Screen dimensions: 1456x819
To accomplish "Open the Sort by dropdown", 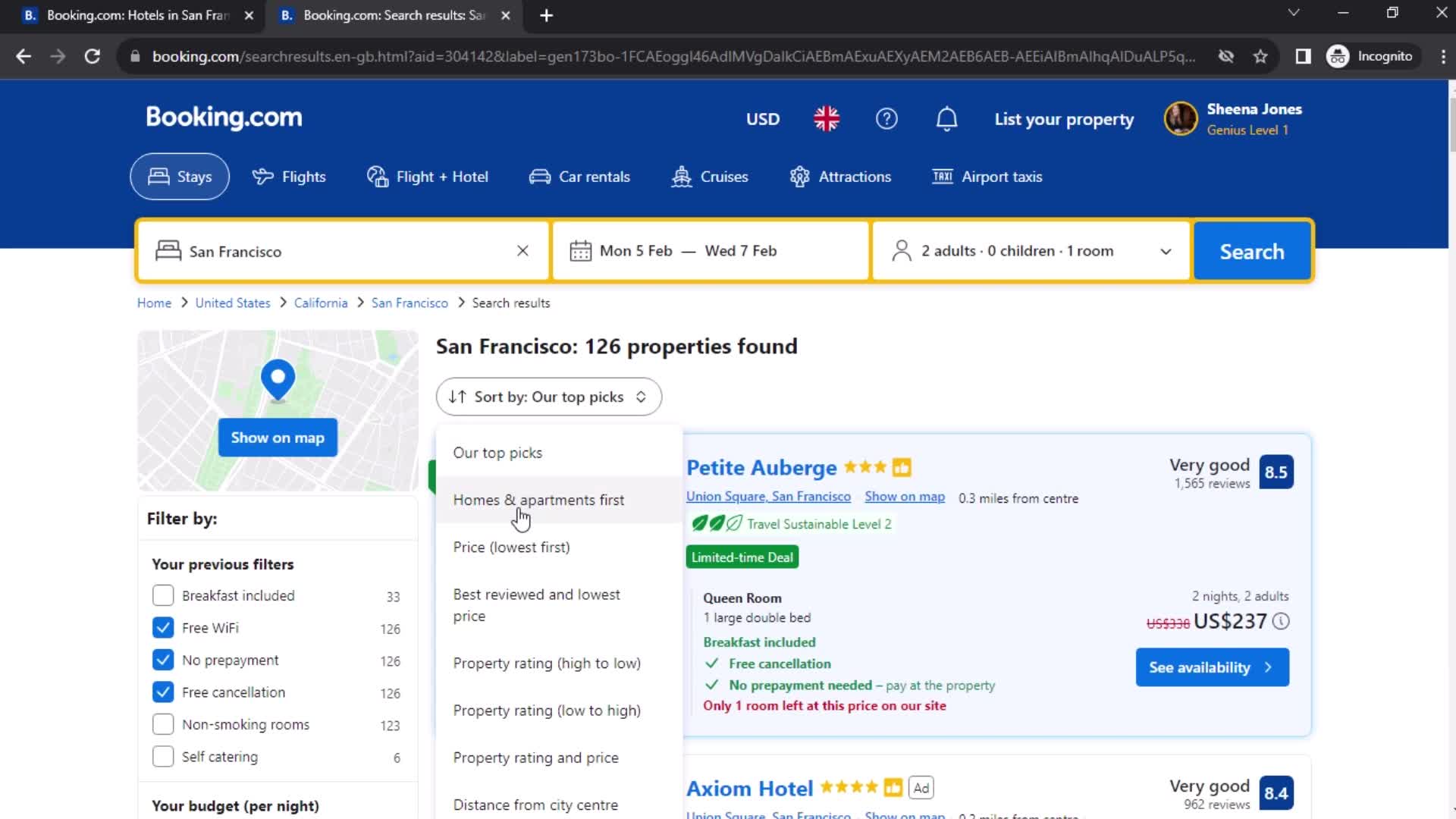I will (548, 397).
